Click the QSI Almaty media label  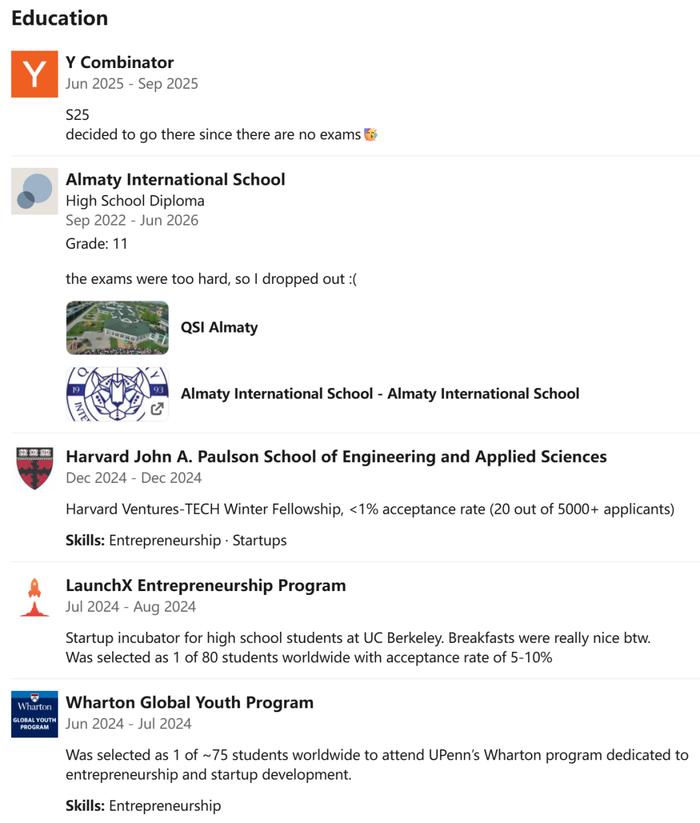click(x=219, y=328)
